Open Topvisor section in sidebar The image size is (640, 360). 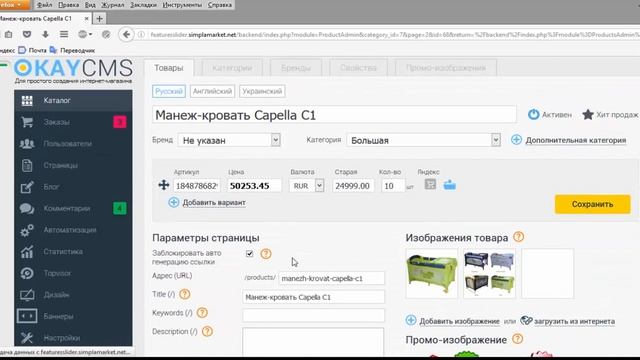click(x=73, y=273)
